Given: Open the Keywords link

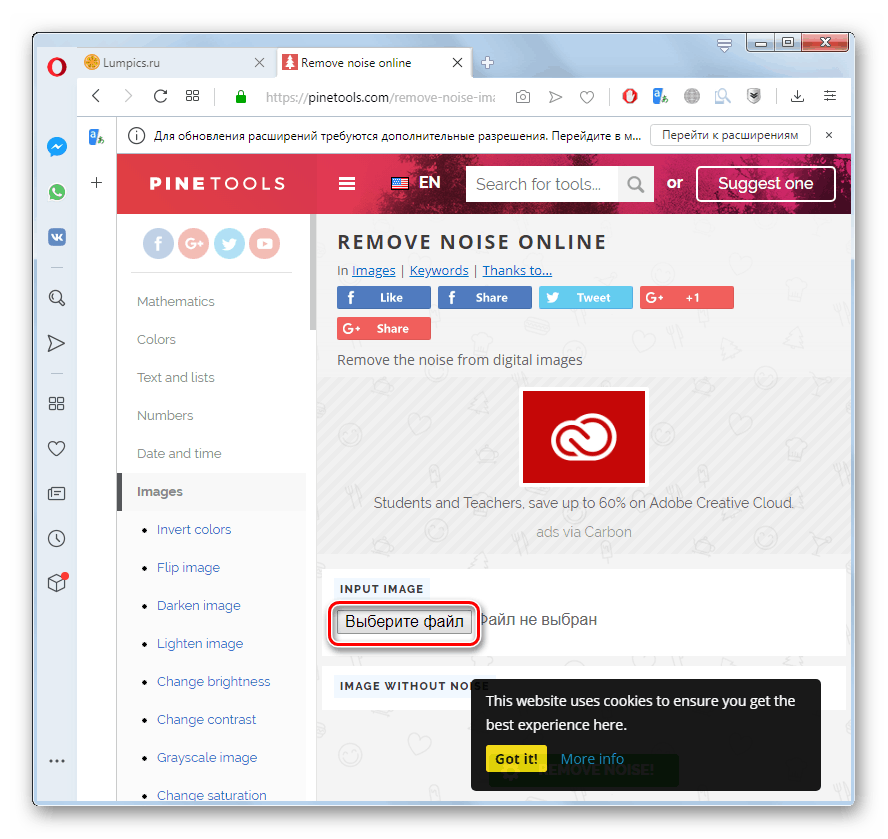Looking at the screenshot, I should point(439,271).
